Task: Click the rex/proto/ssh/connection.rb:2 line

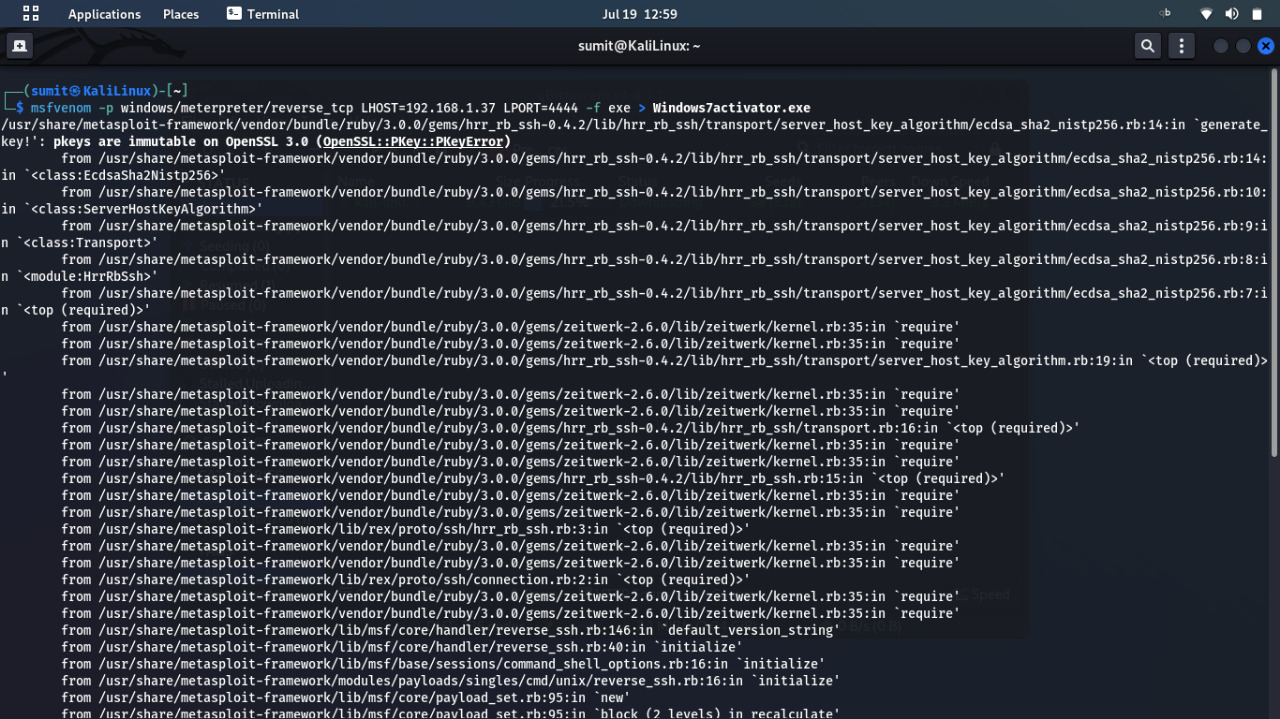Action: coord(405,580)
